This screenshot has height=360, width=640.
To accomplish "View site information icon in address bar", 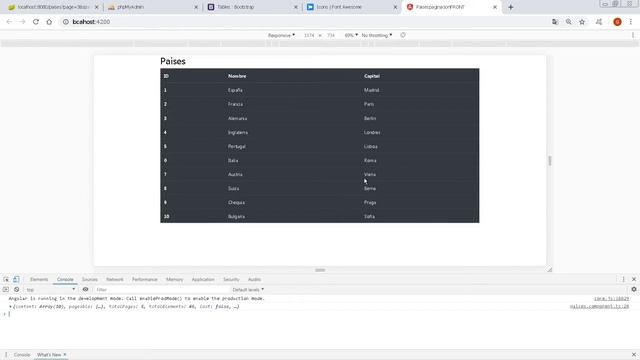I will click(x=65, y=22).
